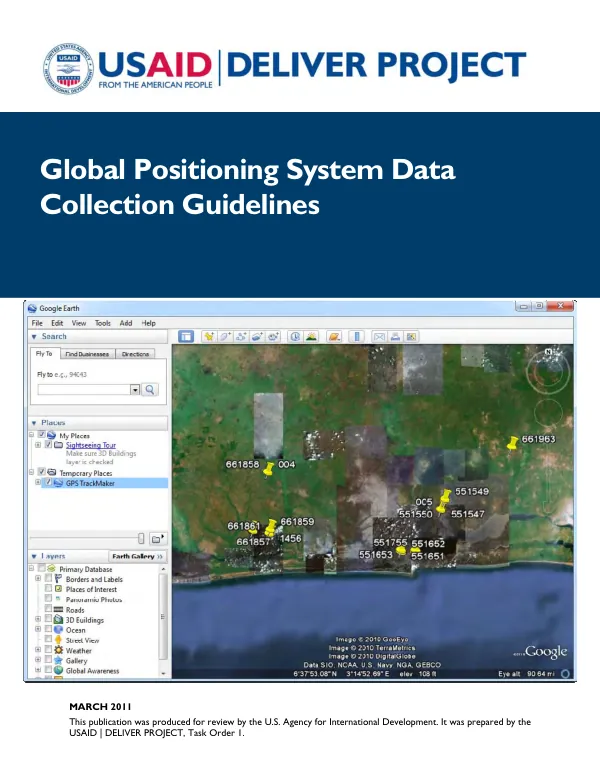Image resolution: width=600 pixels, height=777 pixels.
Task: Click the Email envelope toolbar icon
Action: click(379, 336)
